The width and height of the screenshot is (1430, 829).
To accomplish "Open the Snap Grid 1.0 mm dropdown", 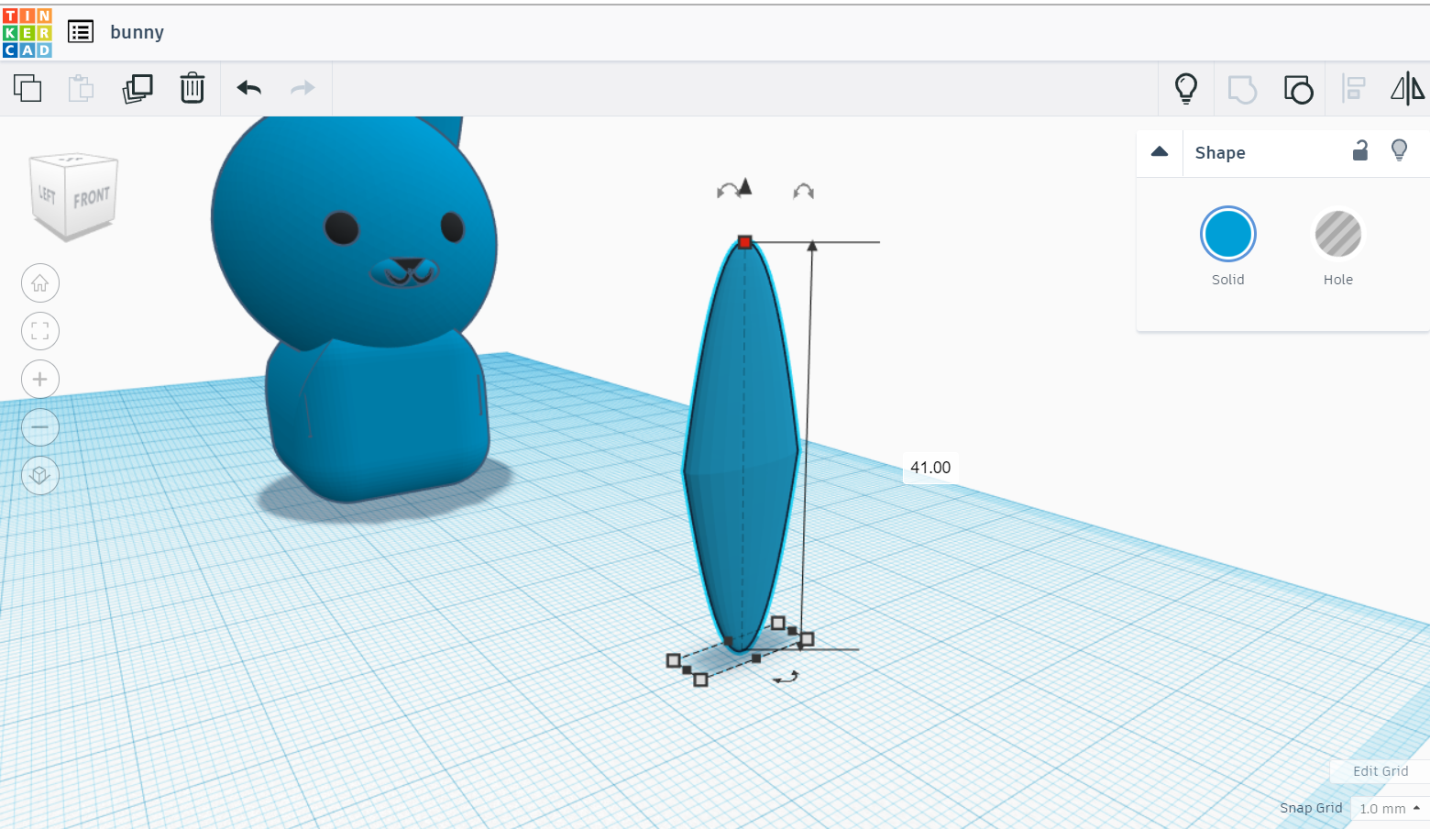I will pos(1390,808).
